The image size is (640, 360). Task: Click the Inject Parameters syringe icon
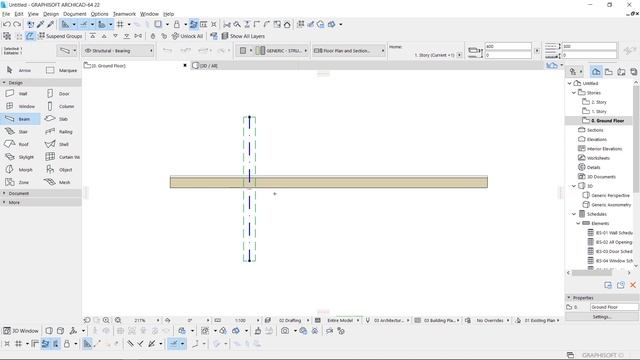(x=51, y=24)
